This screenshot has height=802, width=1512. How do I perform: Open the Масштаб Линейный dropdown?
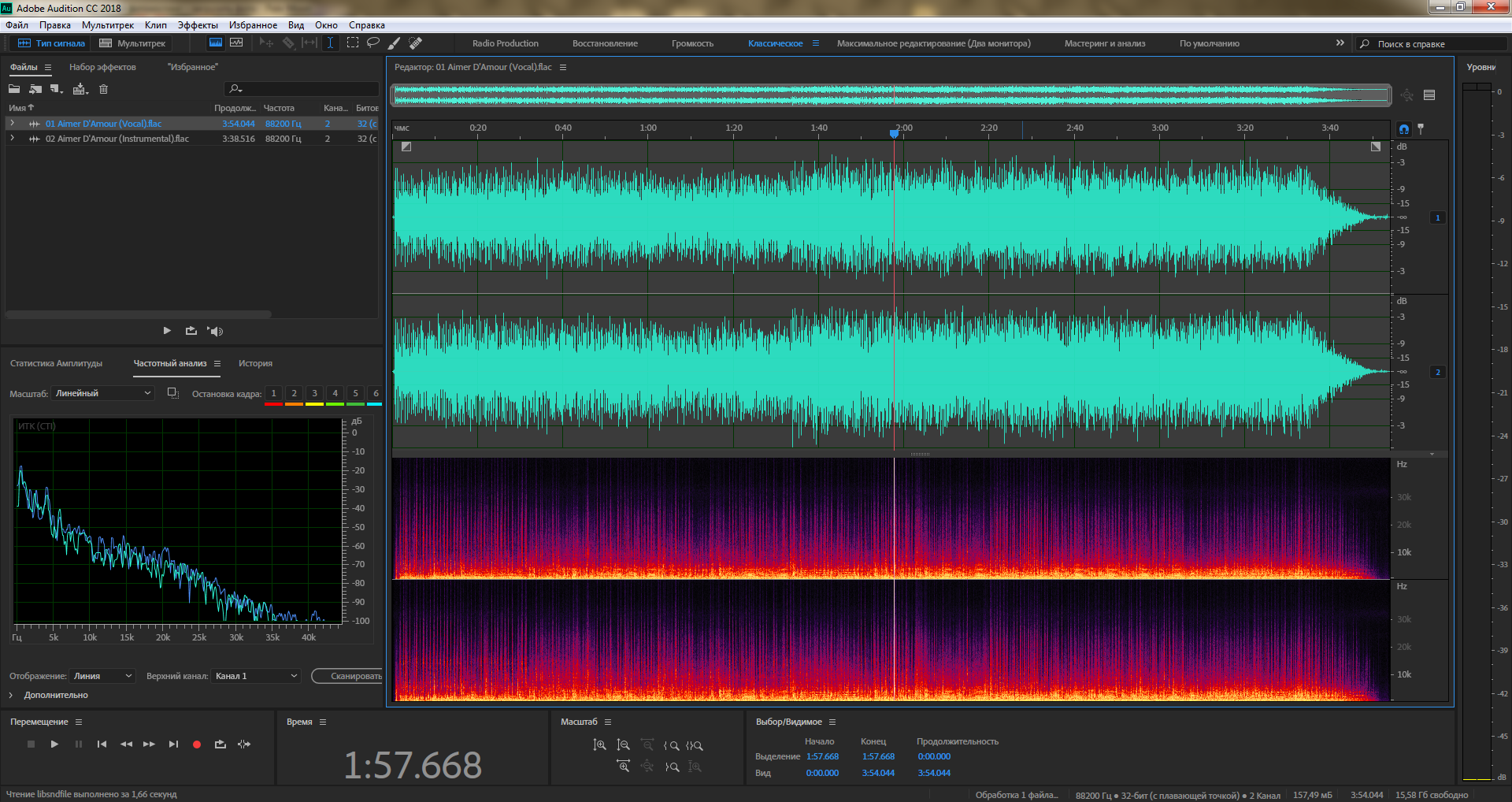tap(103, 393)
